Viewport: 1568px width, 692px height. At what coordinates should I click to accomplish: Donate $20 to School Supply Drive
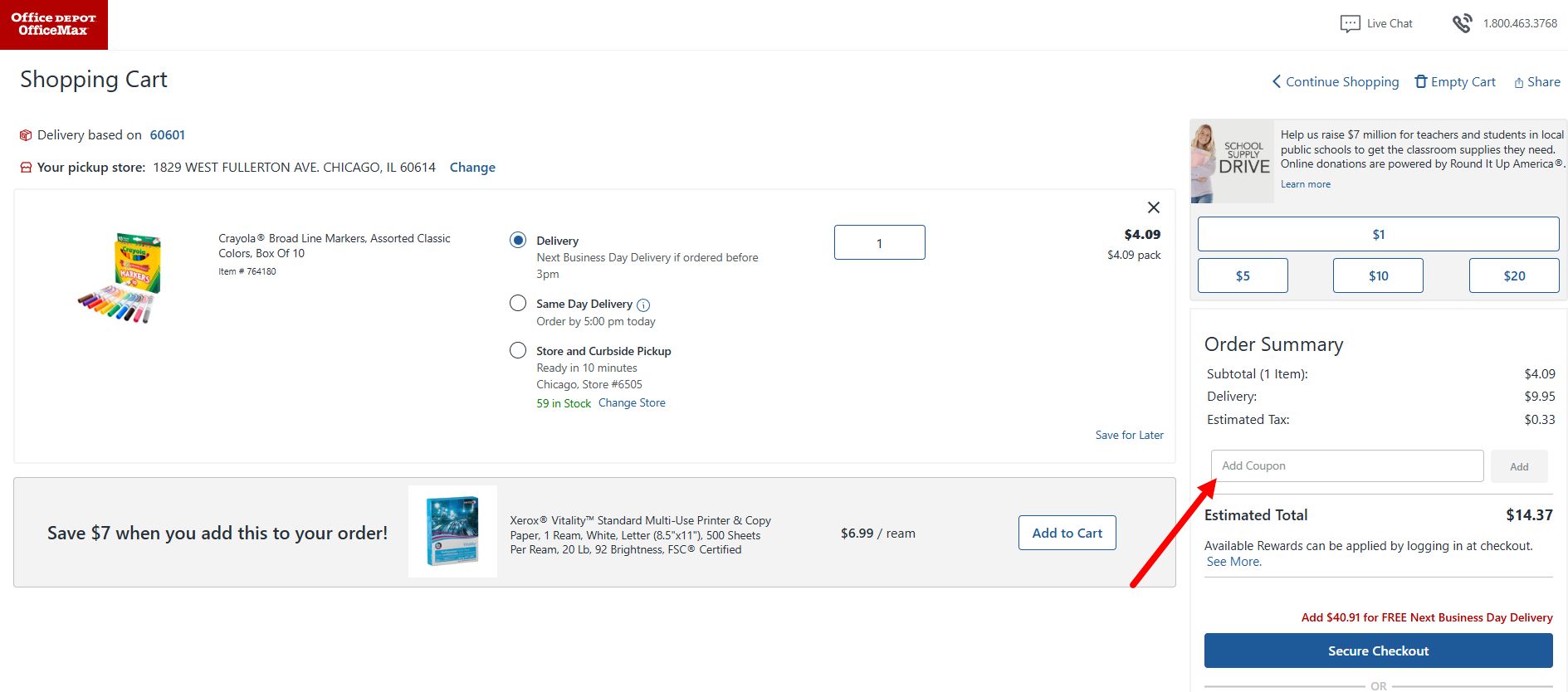(1514, 275)
